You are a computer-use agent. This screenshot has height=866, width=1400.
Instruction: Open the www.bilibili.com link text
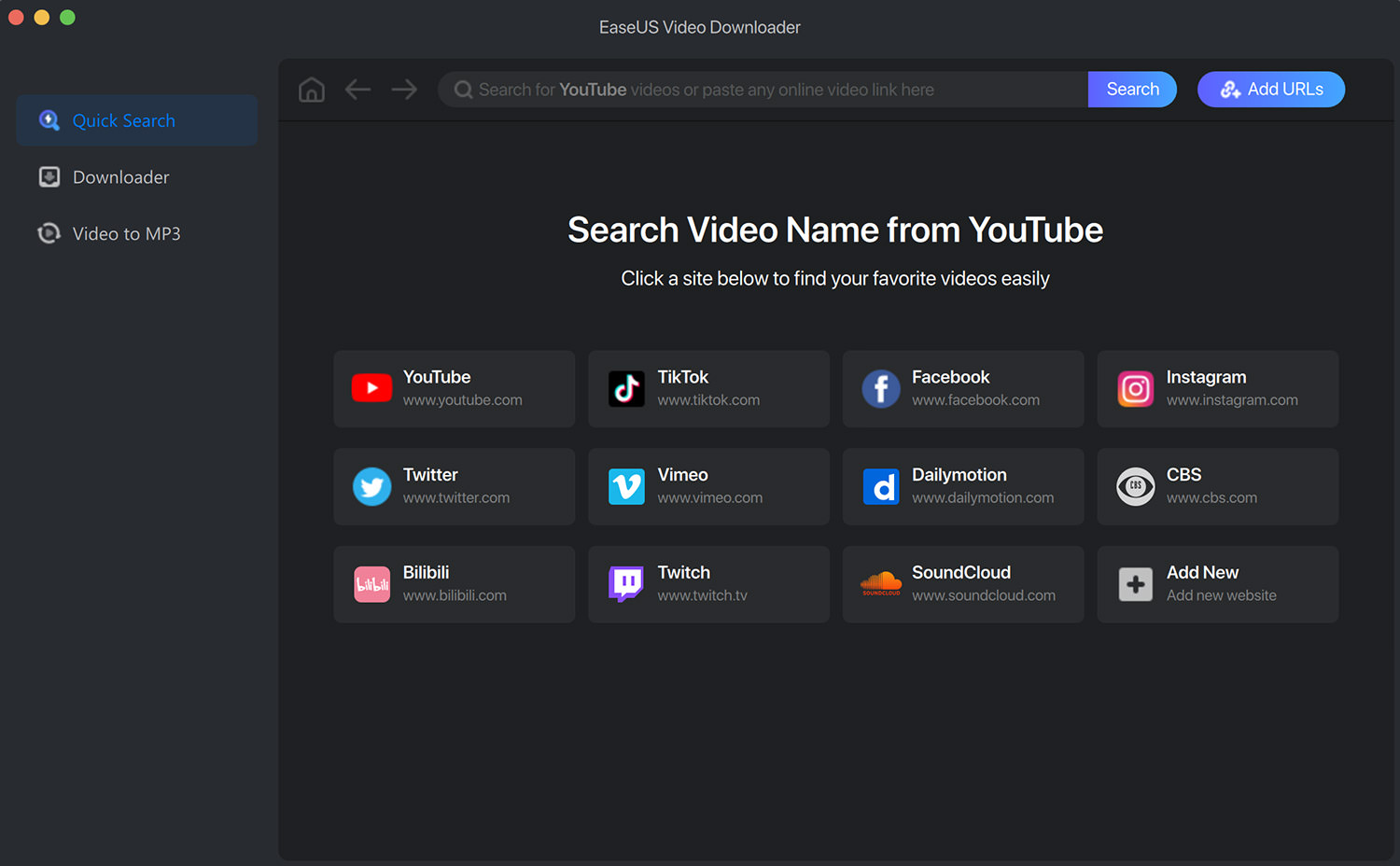(x=455, y=595)
